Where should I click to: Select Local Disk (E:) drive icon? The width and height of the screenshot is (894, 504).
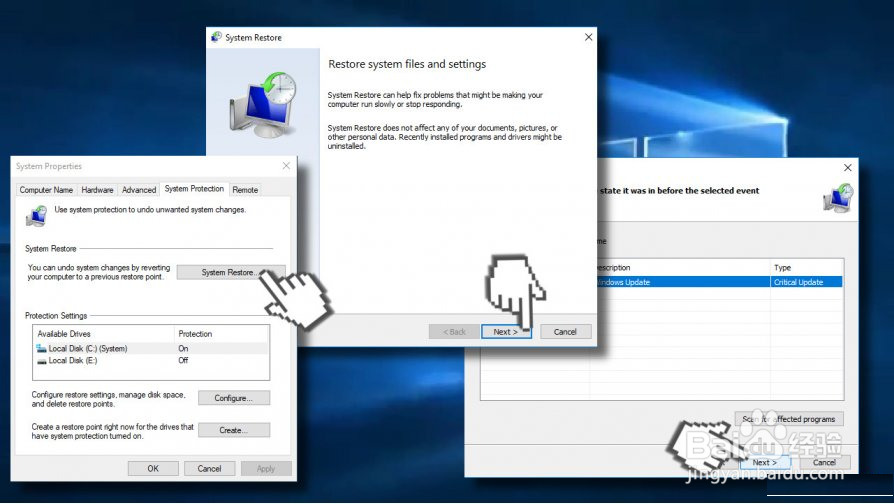coord(42,361)
